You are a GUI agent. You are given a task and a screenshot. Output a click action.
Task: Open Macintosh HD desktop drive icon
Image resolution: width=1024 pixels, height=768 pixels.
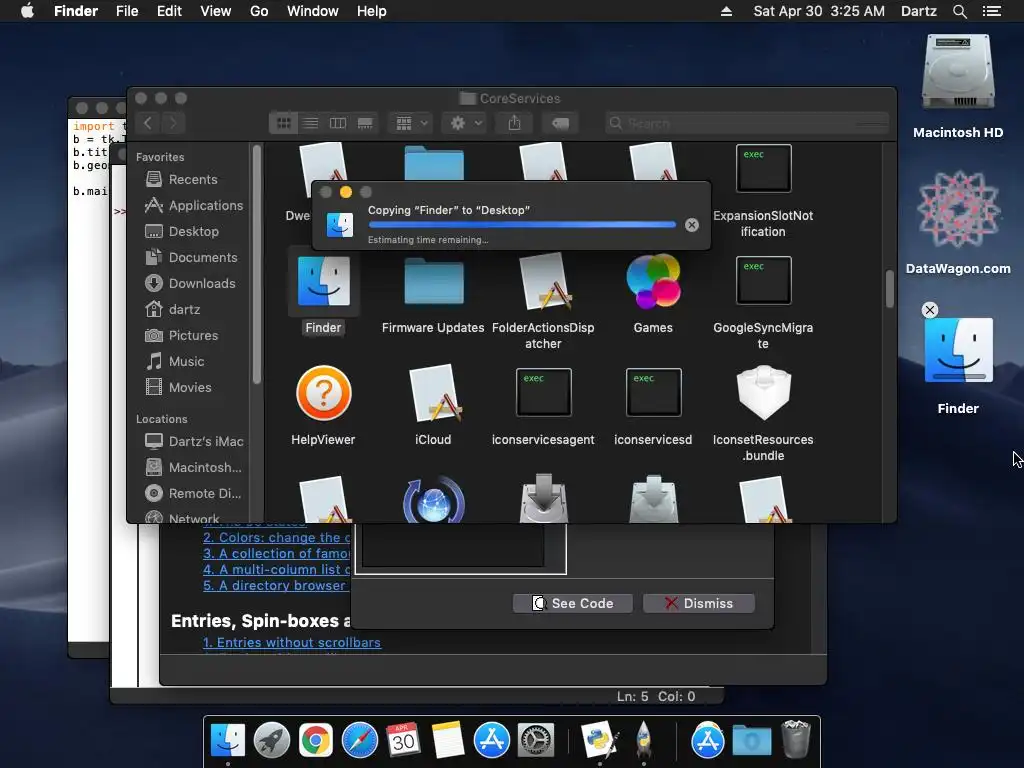point(958,72)
